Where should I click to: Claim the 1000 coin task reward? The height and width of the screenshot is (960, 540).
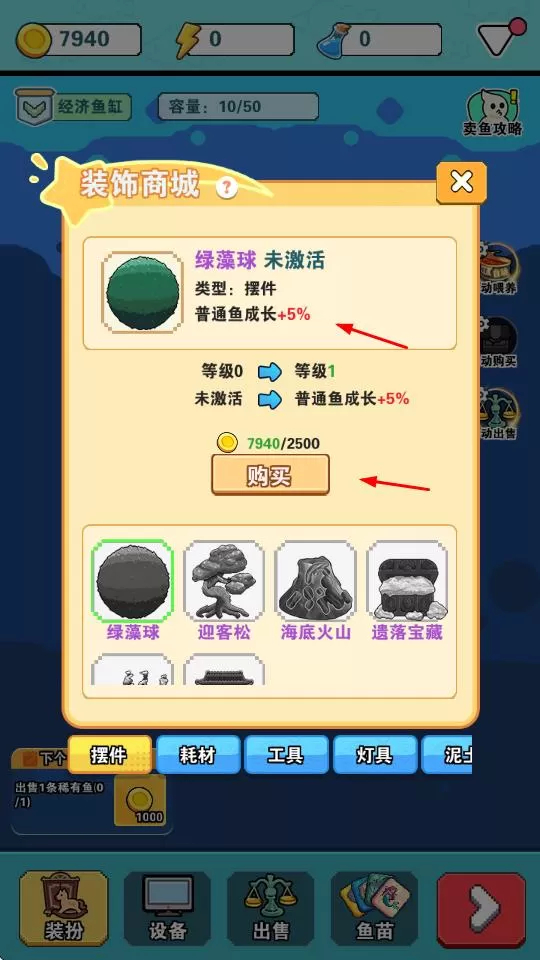tap(140, 800)
